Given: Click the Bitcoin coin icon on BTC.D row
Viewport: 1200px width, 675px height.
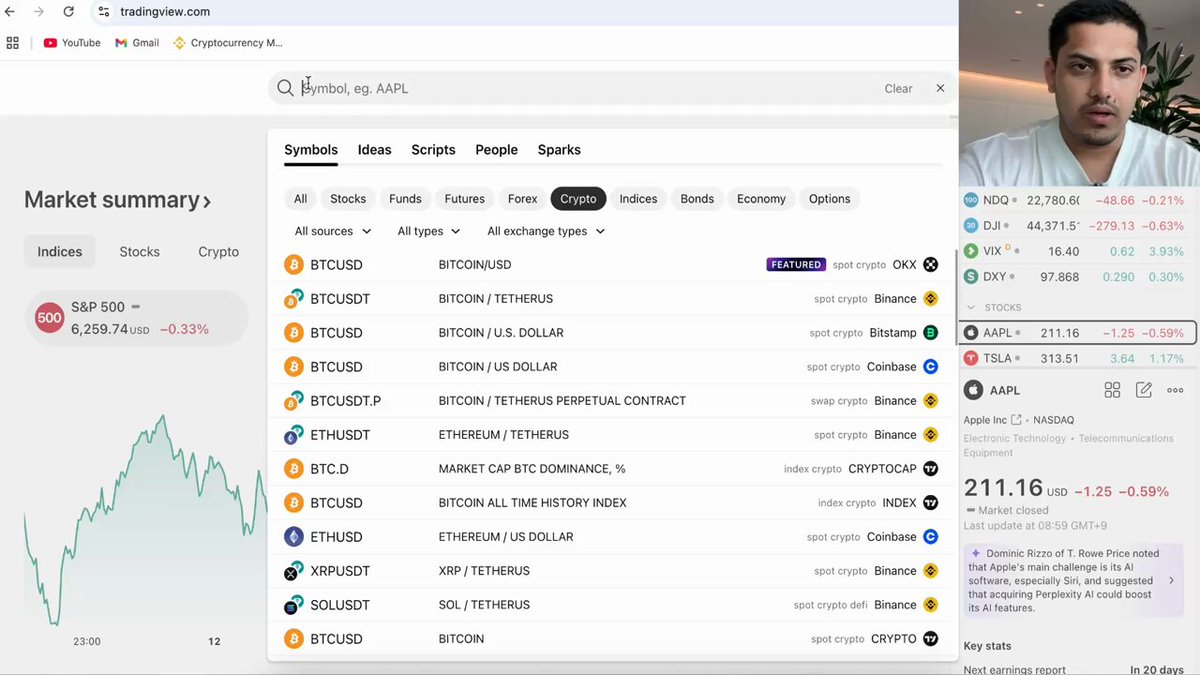Looking at the screenshot, I should pos(293,469).
